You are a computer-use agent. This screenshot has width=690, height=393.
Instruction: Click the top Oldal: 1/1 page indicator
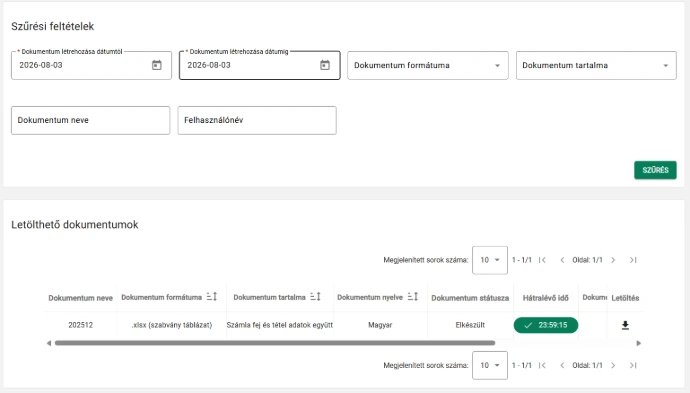pyautogui.click(x=587, y=260)
